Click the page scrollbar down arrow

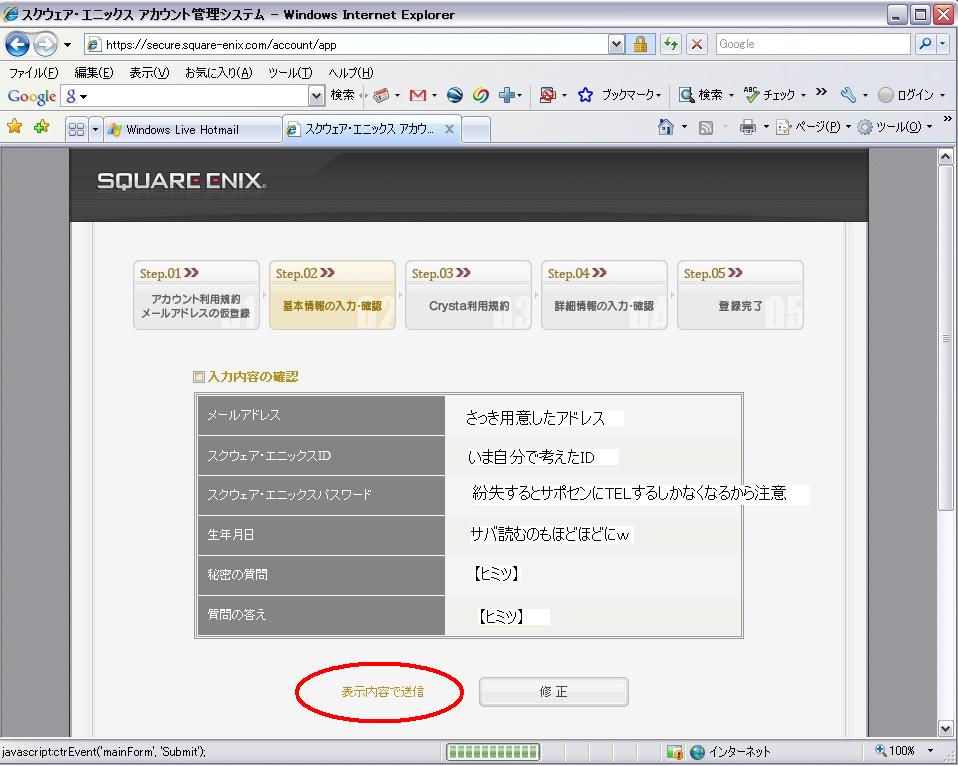coord(945,728)
